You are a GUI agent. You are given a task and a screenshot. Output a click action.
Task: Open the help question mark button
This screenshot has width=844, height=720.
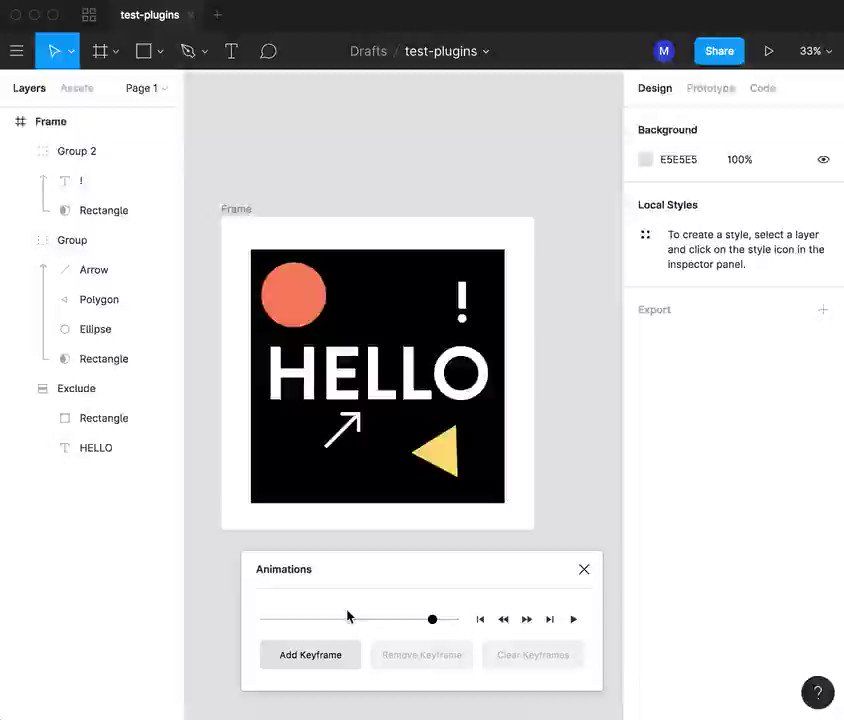(x=818, y=693)
